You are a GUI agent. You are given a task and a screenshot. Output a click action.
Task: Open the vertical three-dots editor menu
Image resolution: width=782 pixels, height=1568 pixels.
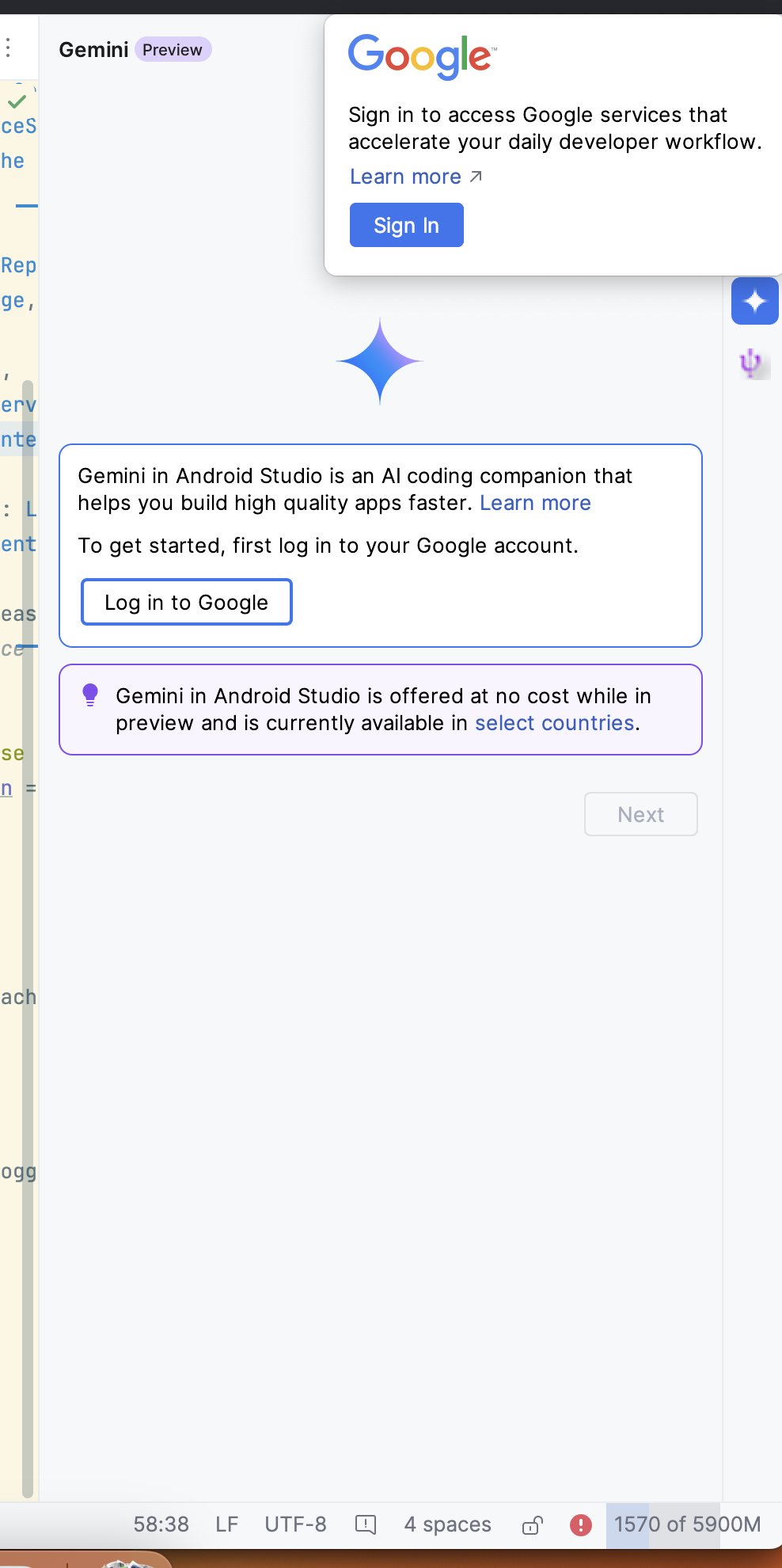[8, 48]
